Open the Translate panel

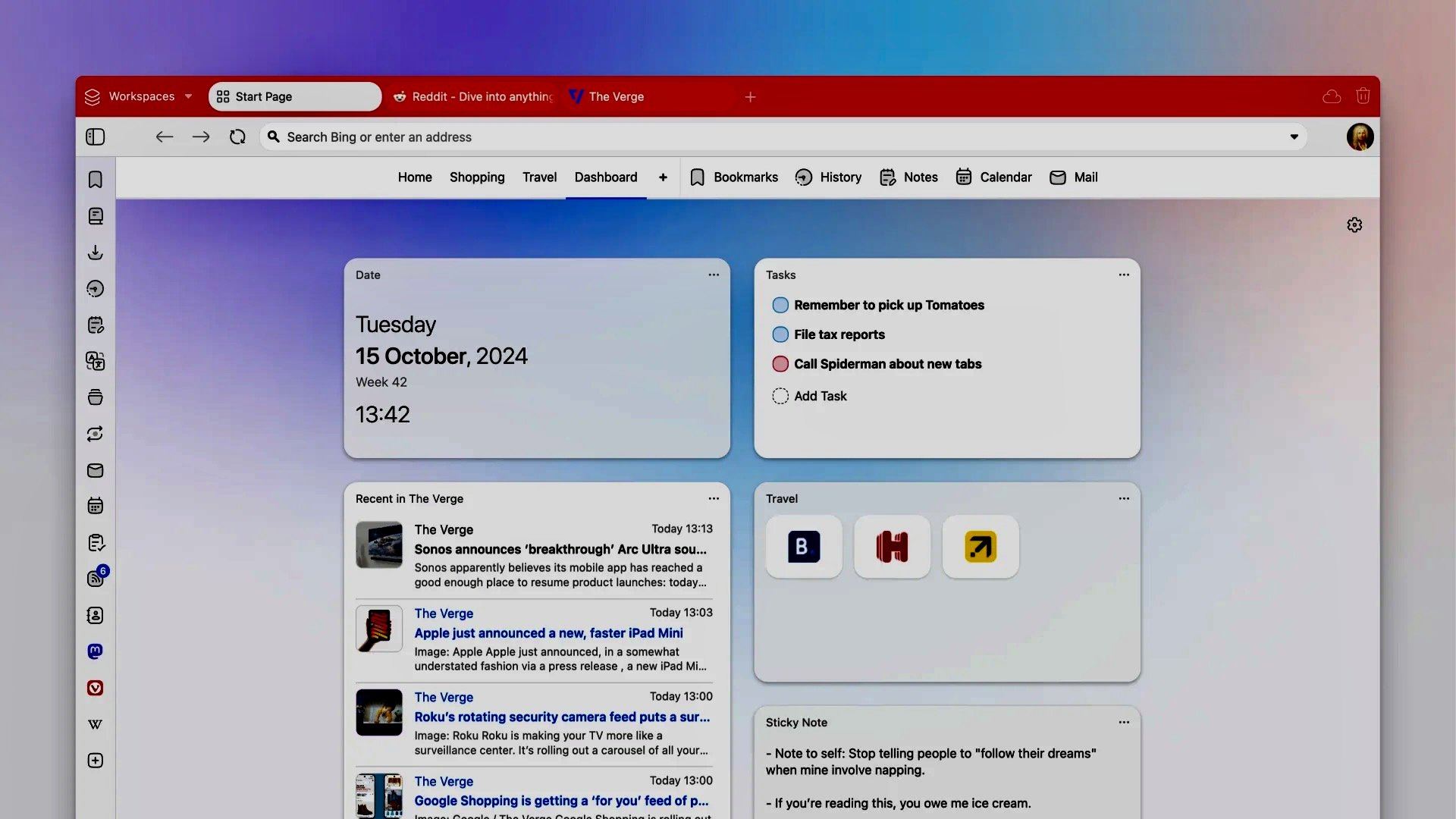tap(95, 361)
